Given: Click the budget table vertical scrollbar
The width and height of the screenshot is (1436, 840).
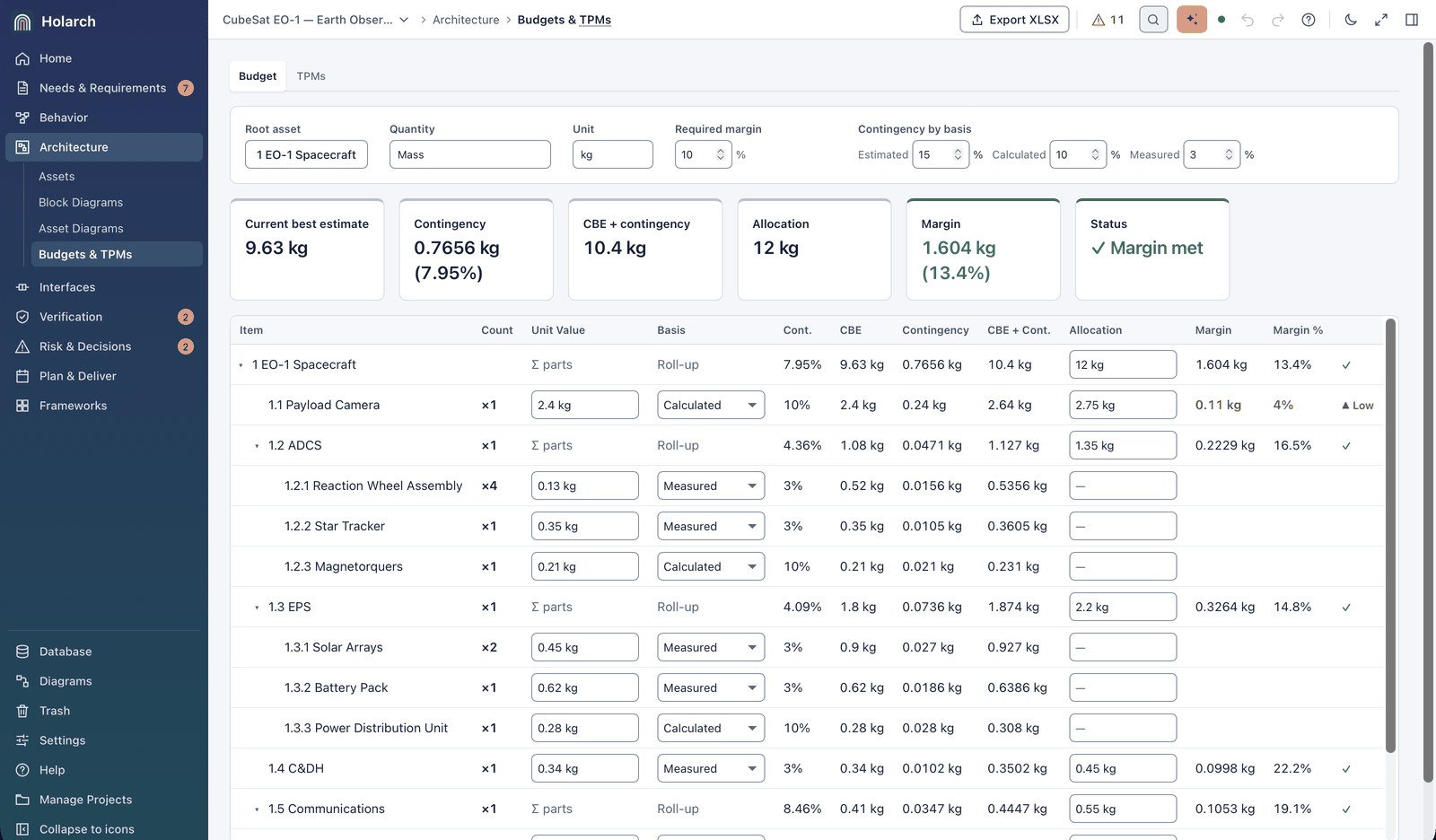Looking at the screenshot, I should tap(1391, 536).
